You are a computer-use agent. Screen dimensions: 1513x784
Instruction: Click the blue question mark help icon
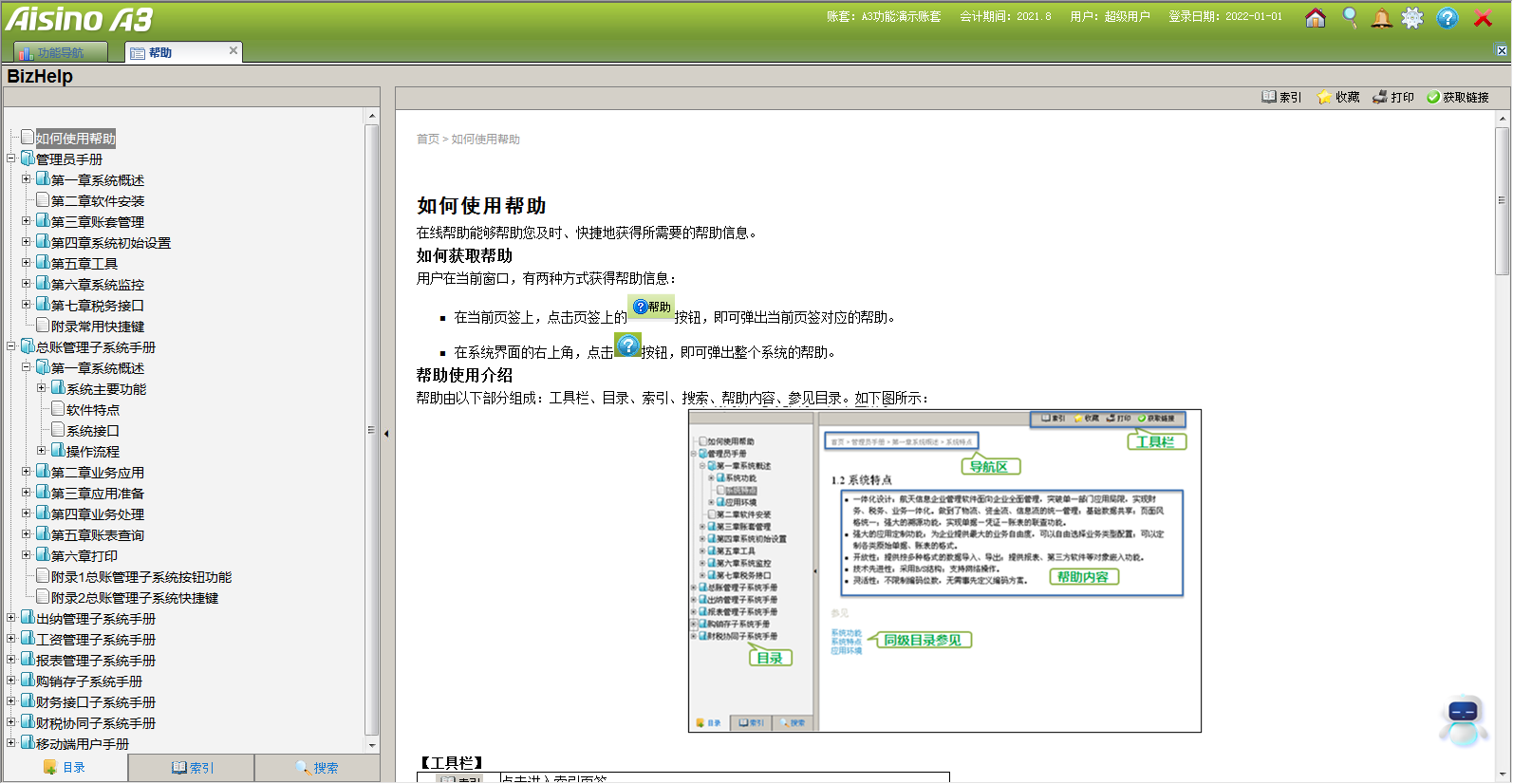1448,18
